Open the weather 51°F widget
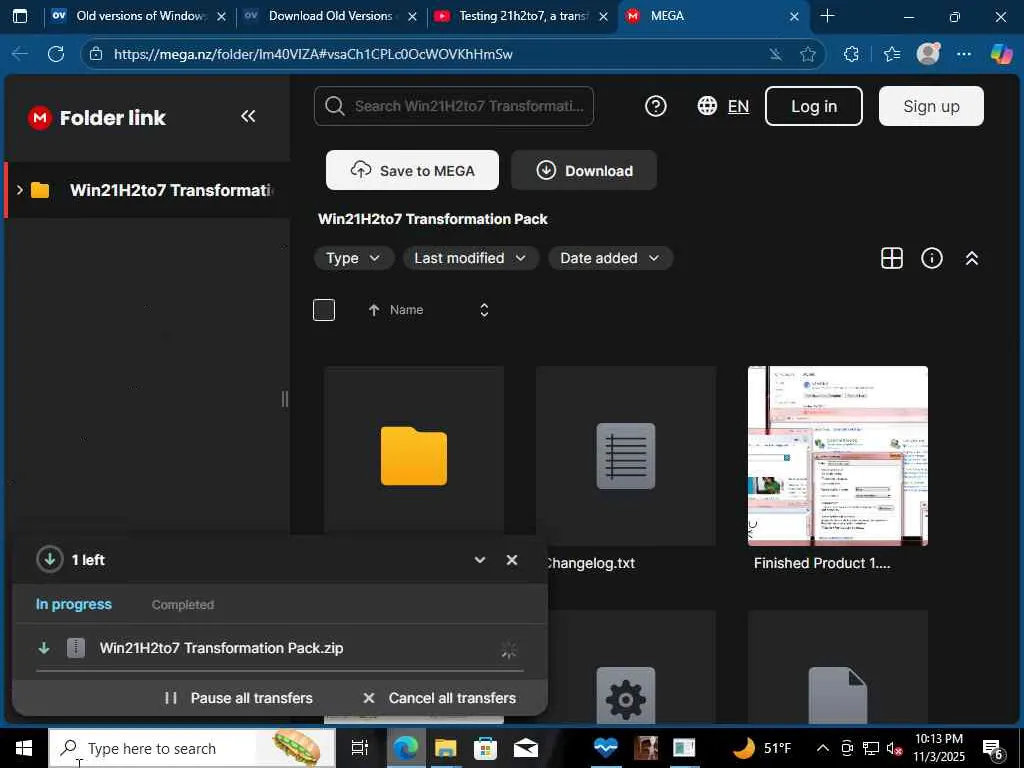This screenshot has width=1024, height=768. (x=763, y=748)
